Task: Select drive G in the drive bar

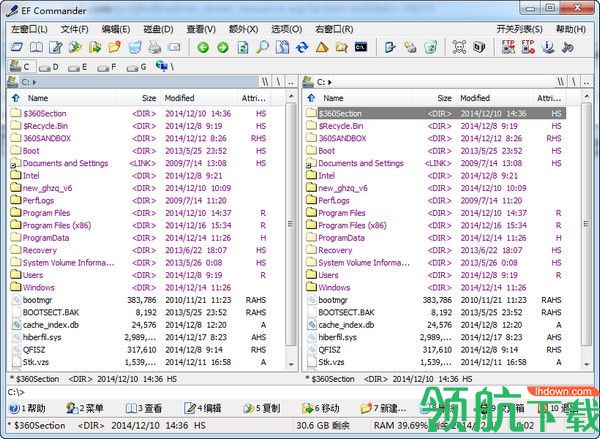Action: click(137, 67)
